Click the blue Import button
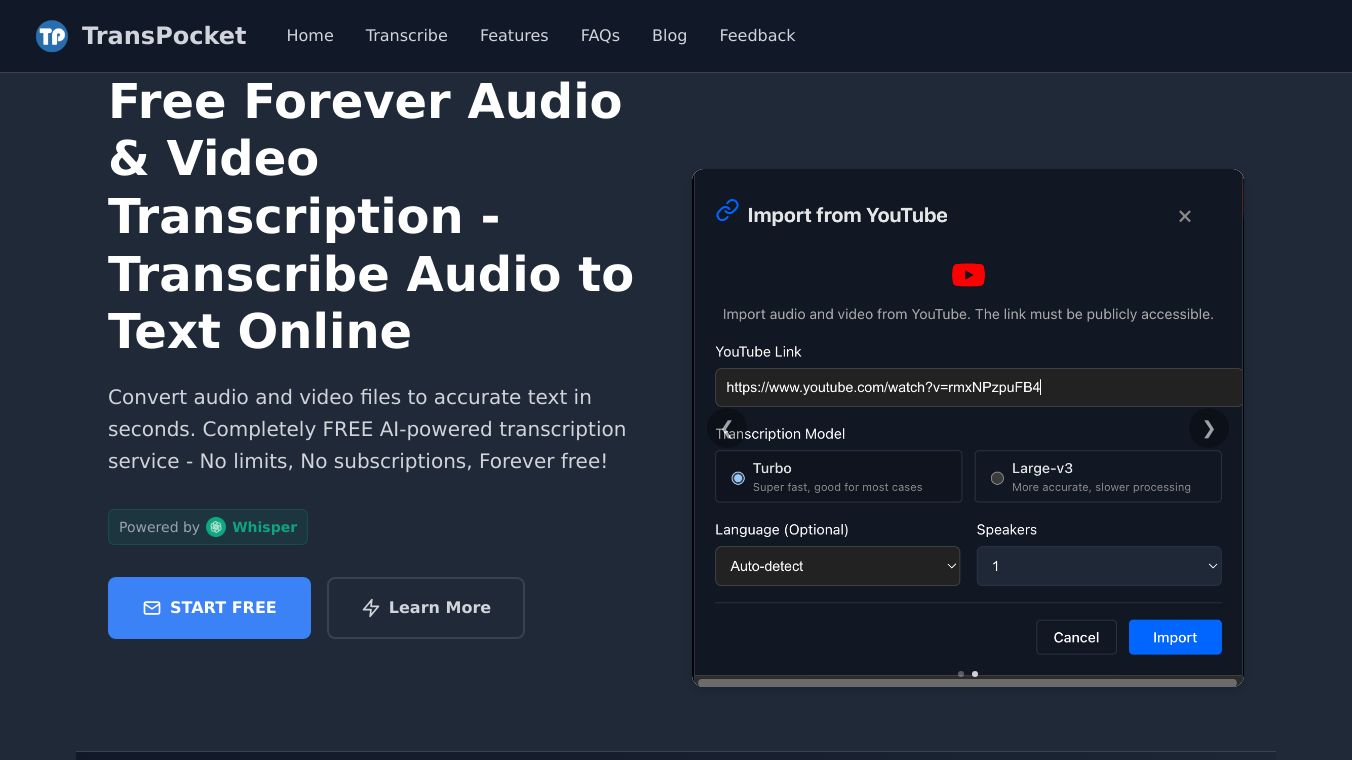The height and width of the screenshot is (760, 1352). pos(1175,637)
